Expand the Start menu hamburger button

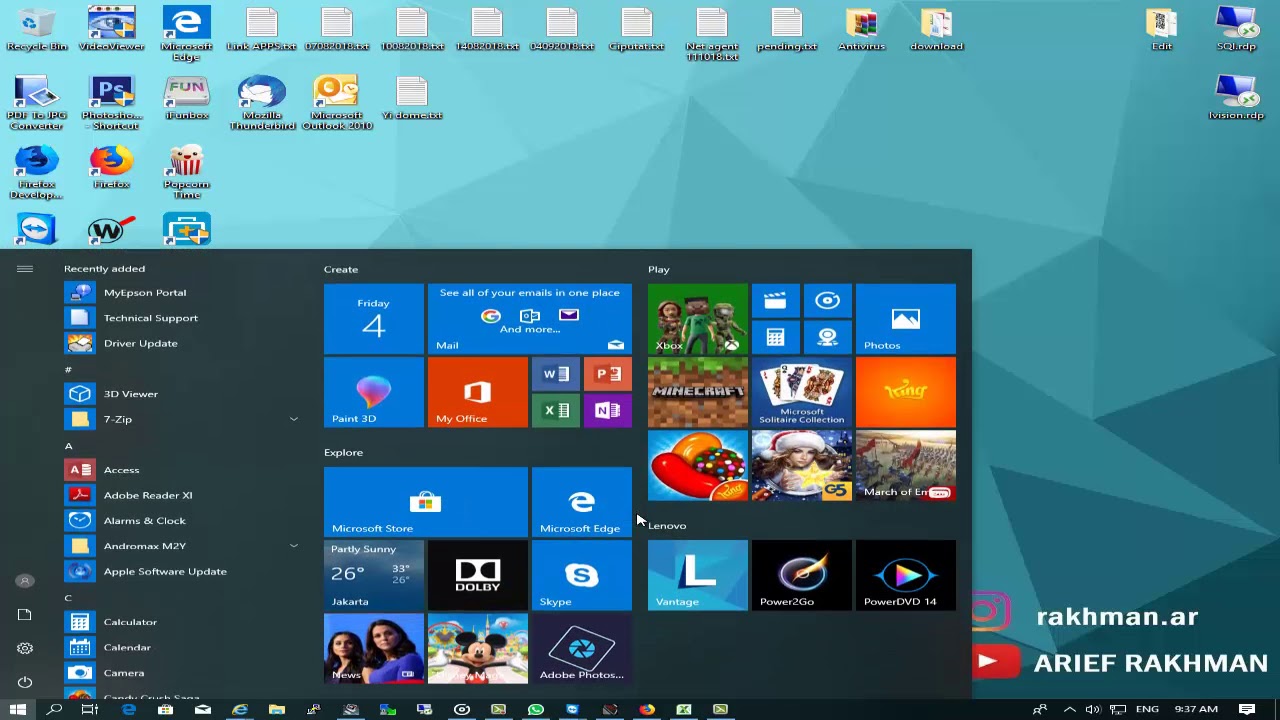(x=25, y=269)
